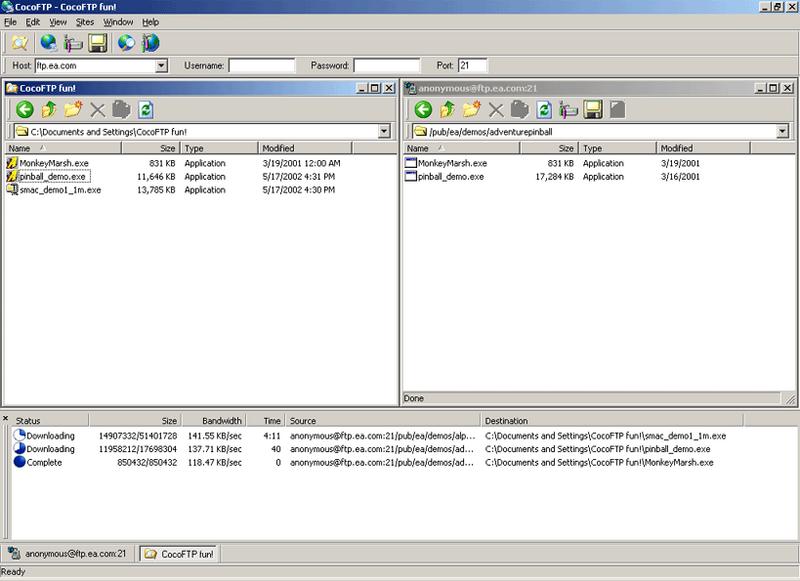The width and height of the screenshot is (800, 581).
Task: Click the Password input field
Action: tap(387, 65)
